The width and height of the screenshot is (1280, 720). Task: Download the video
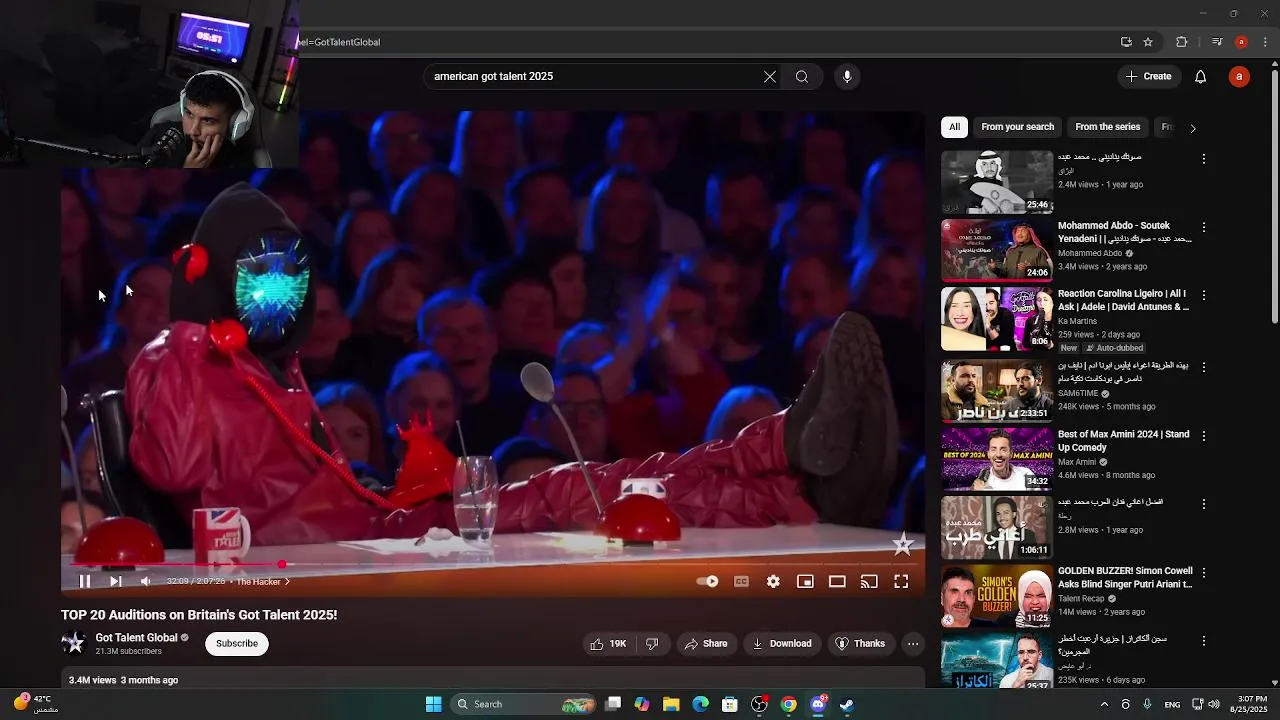pos(782,643)
